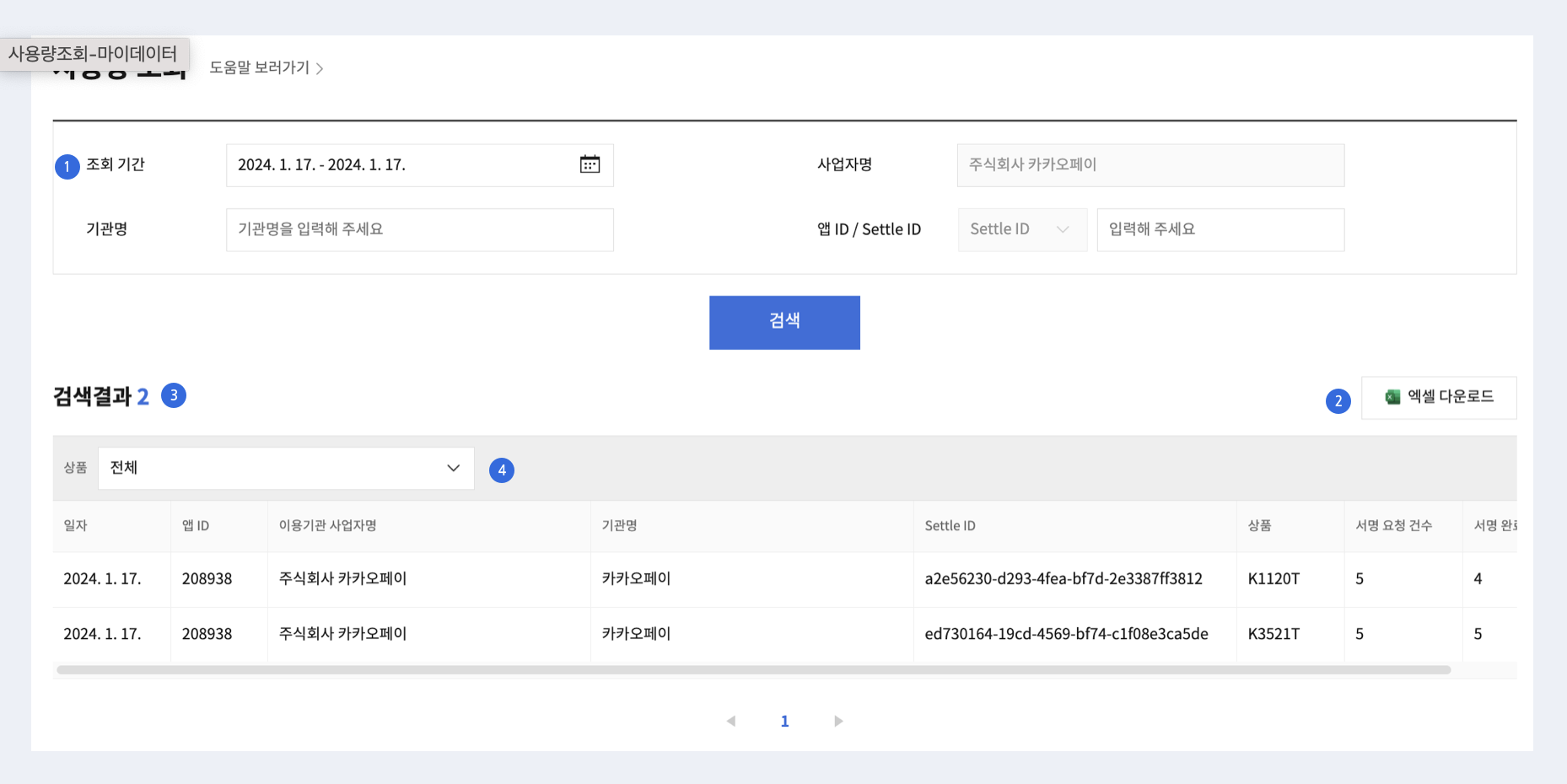The height and width of the screenshot is (784, 1567).
Task: Open 도움말 보러가기 help link
Action: point(266,67)
